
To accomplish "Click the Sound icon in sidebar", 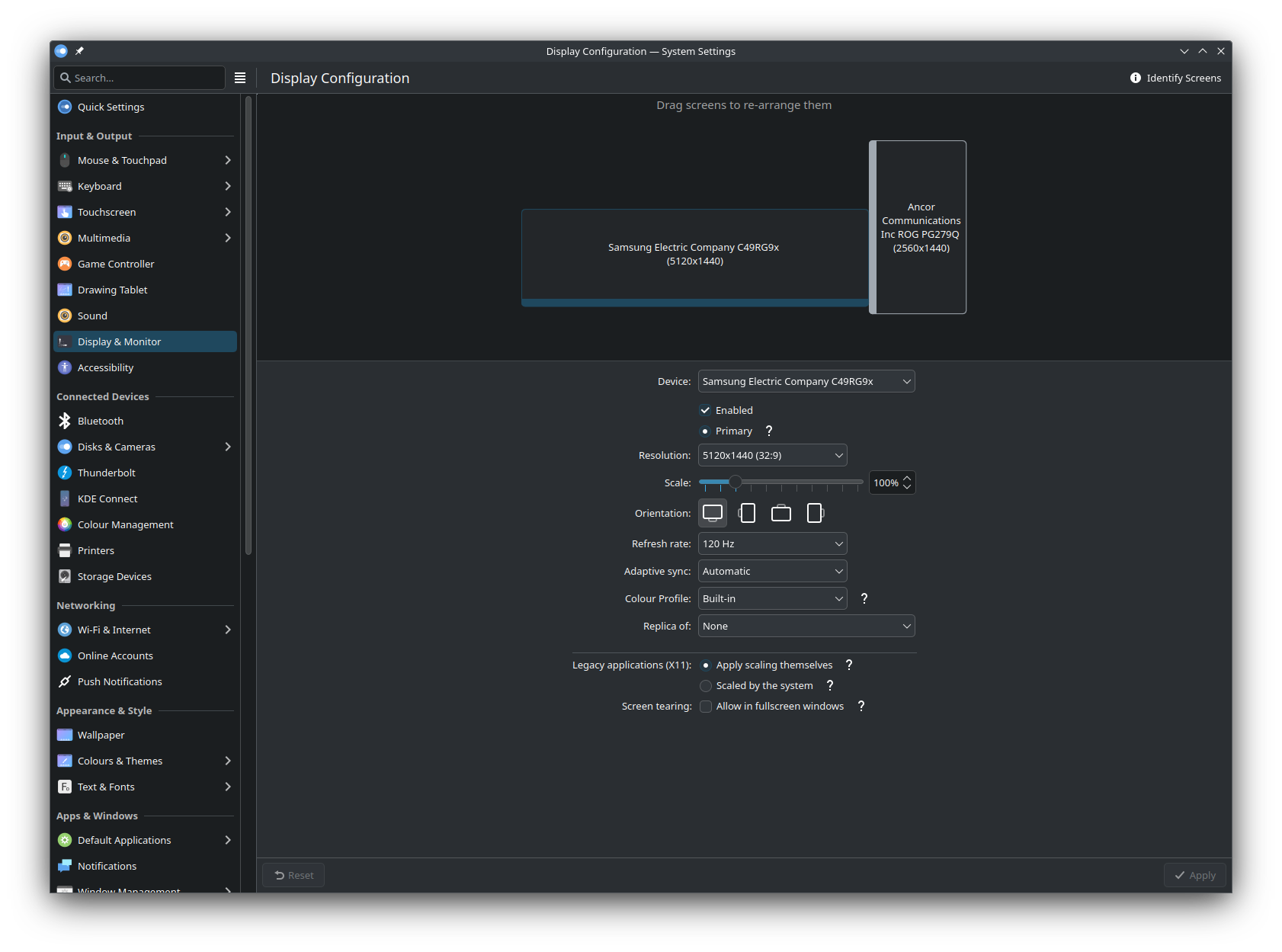I will (64, 315).
